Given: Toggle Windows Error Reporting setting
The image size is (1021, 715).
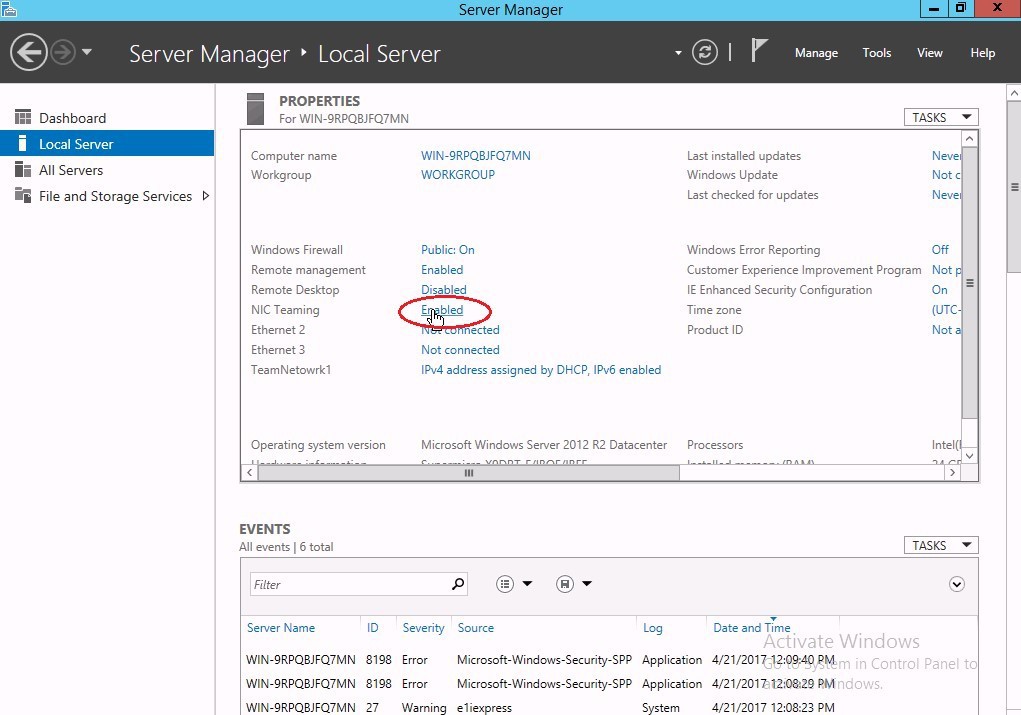Looking at the screenshot, I should click(x=939, y=249).
